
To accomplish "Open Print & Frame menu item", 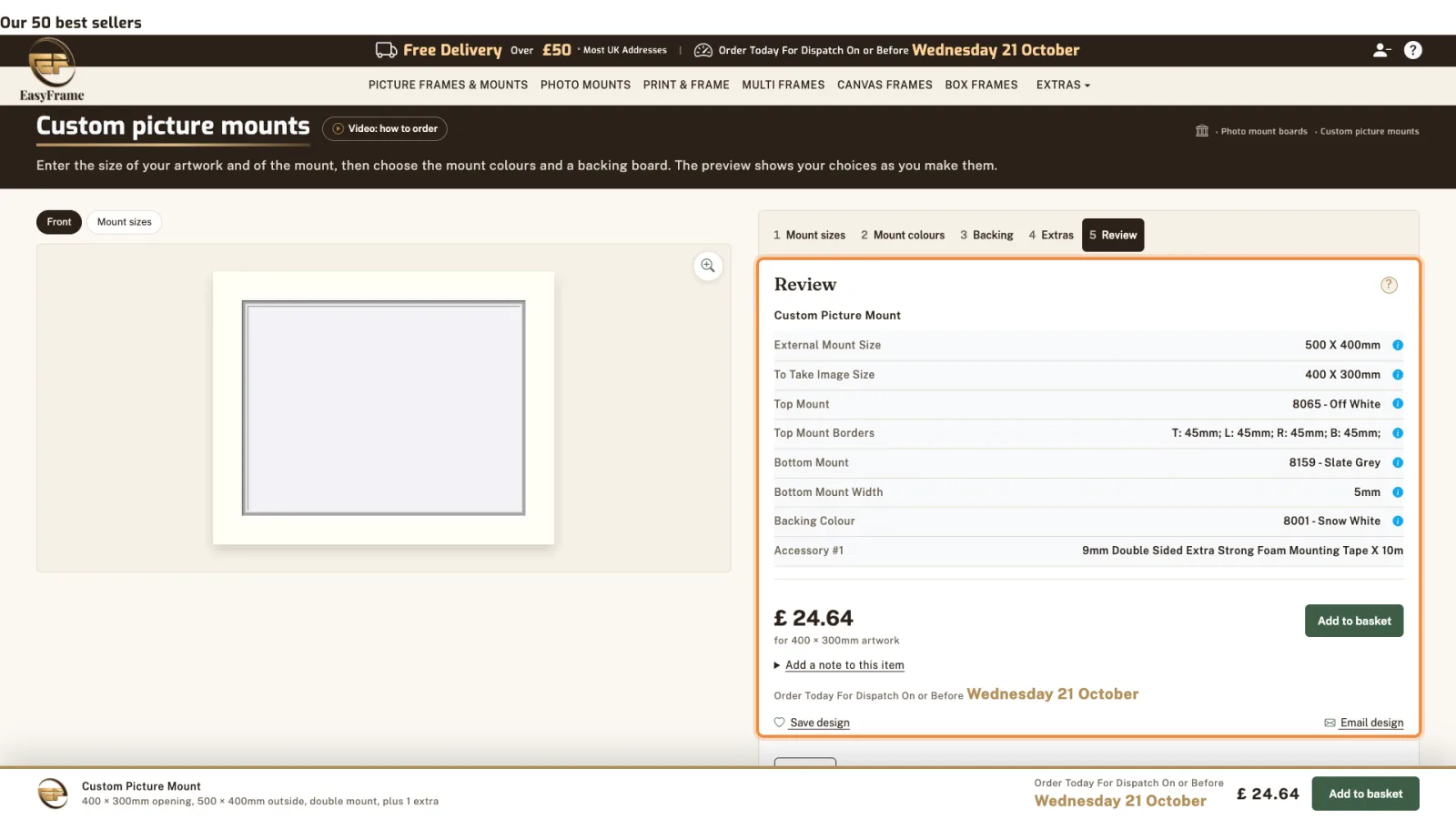I will [x=686, y=85].
